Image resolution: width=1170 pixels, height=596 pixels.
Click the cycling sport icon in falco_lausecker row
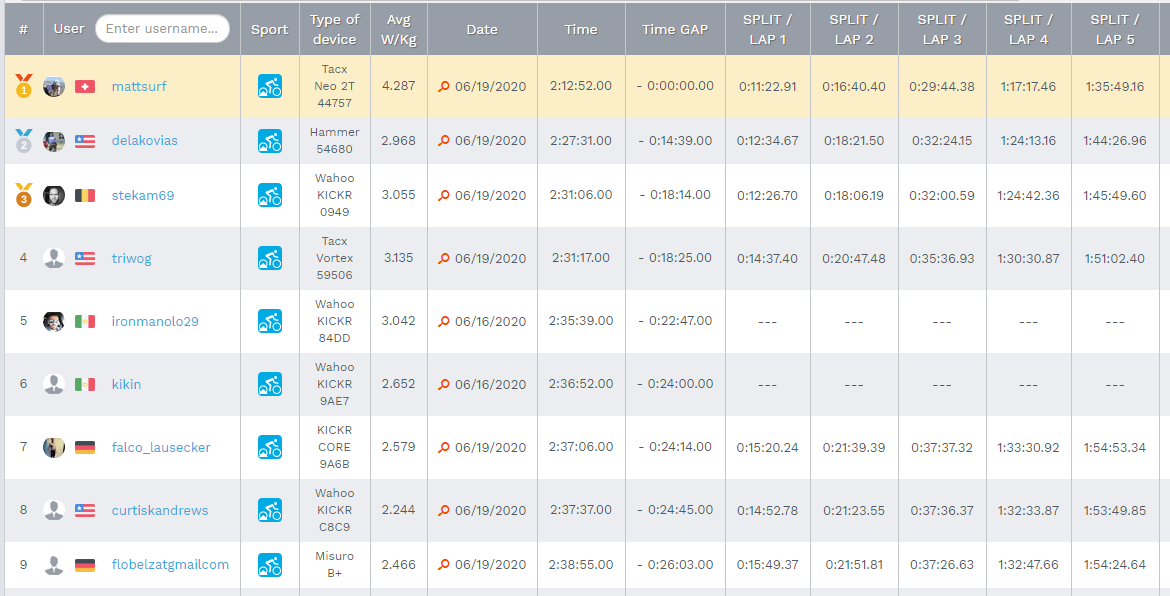269,447
